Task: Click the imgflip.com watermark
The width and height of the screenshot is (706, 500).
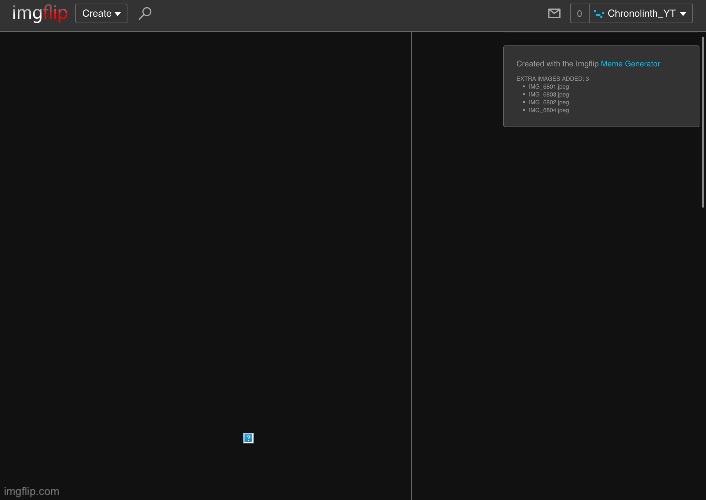Action: click(x=31, y=491)
